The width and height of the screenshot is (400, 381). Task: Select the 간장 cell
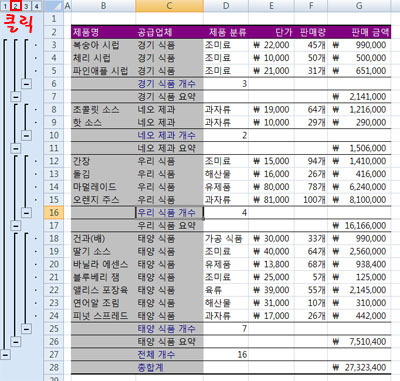tap(103, 161)
